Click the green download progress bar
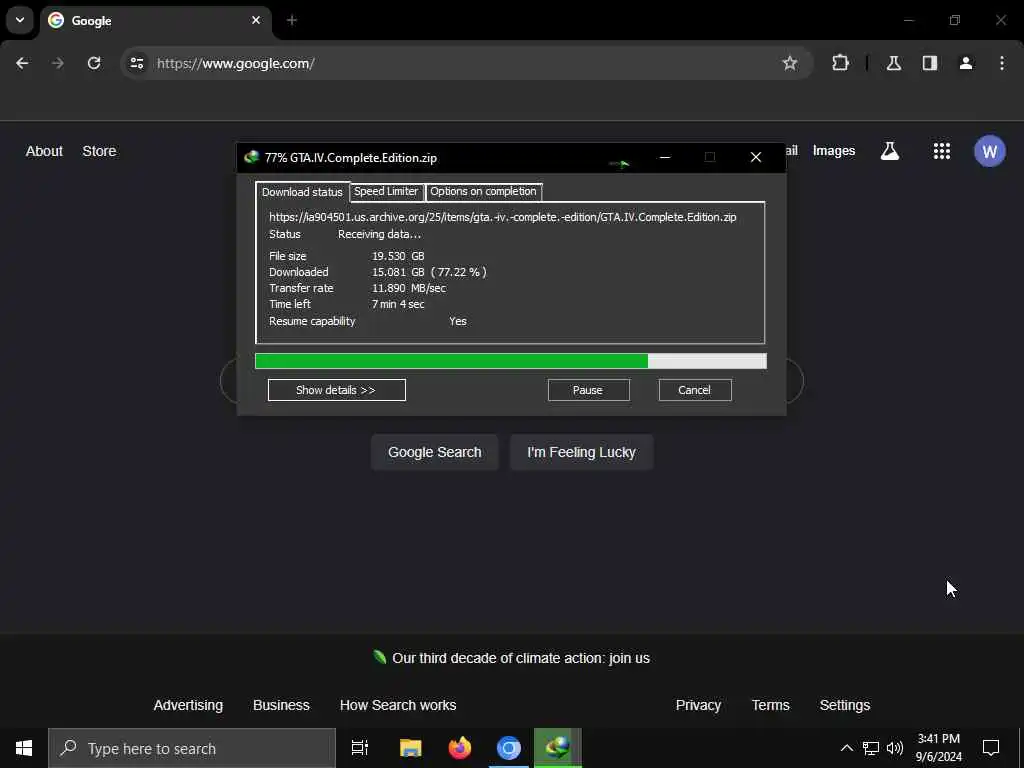 click(x=511, y=361)
